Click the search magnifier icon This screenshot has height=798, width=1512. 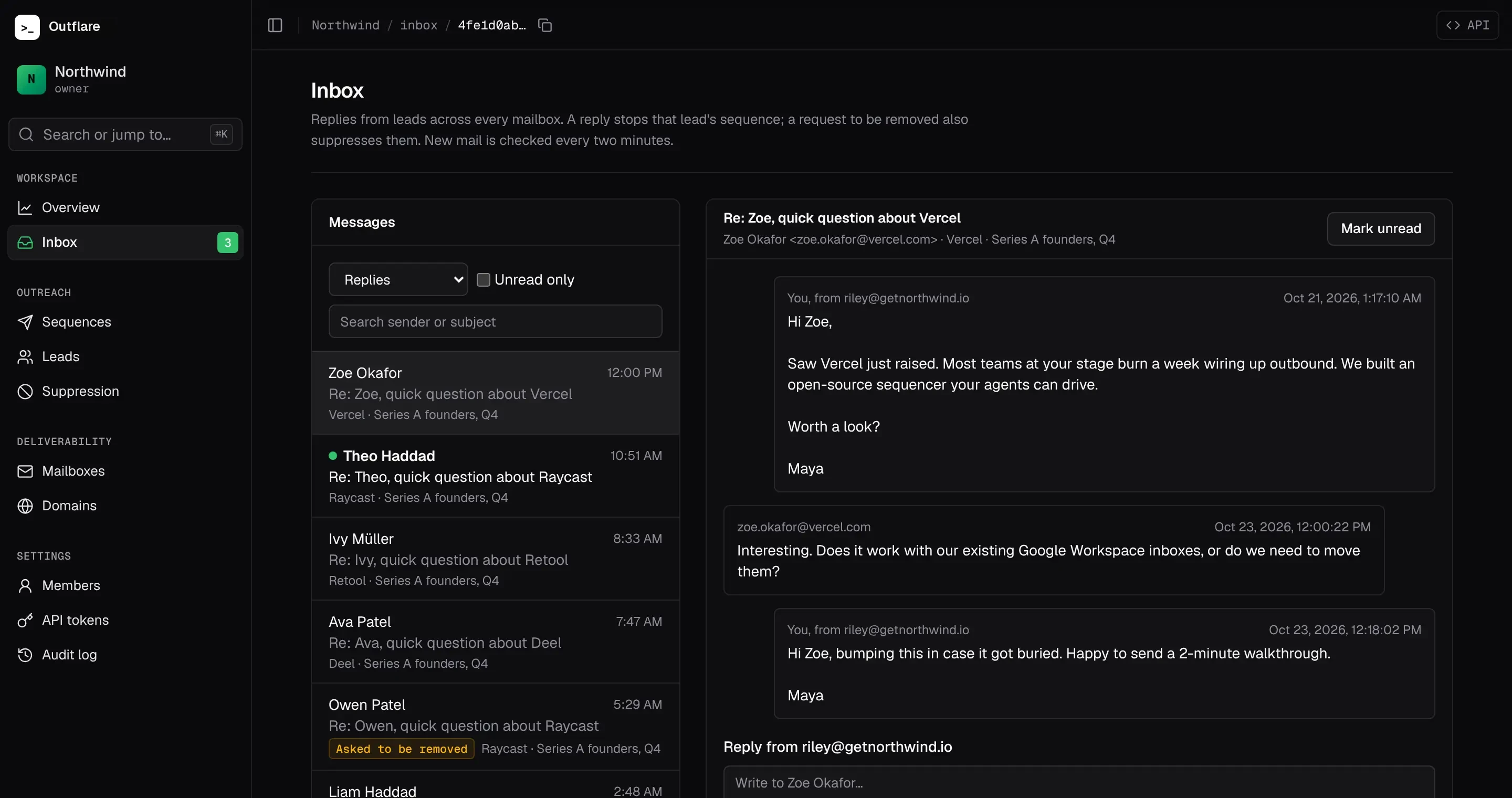point(26,134)
